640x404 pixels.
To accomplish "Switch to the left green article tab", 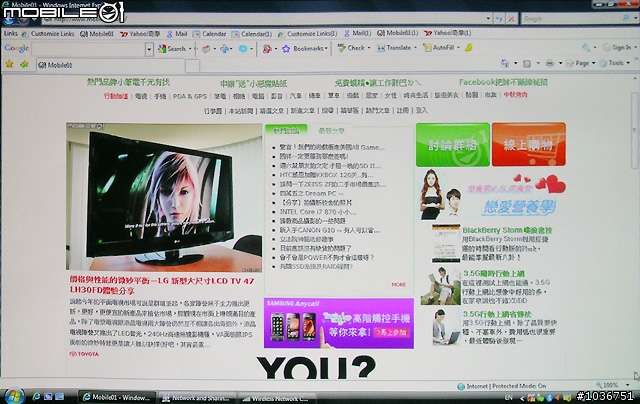I will [286, 131].
